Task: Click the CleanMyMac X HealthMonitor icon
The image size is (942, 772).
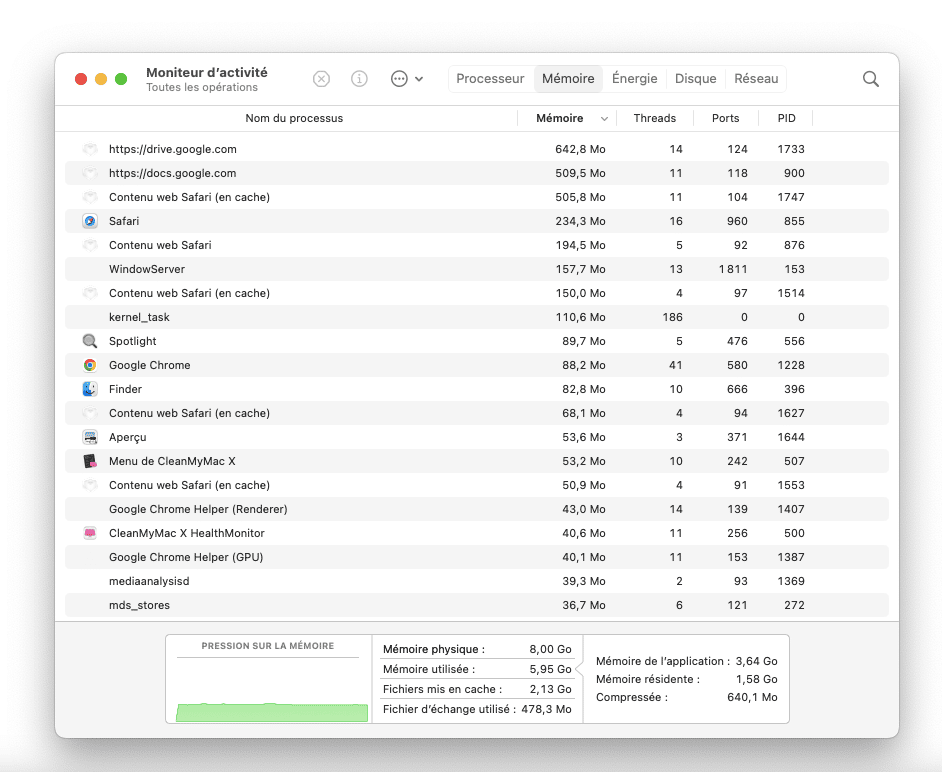Action: pos(90,533)
